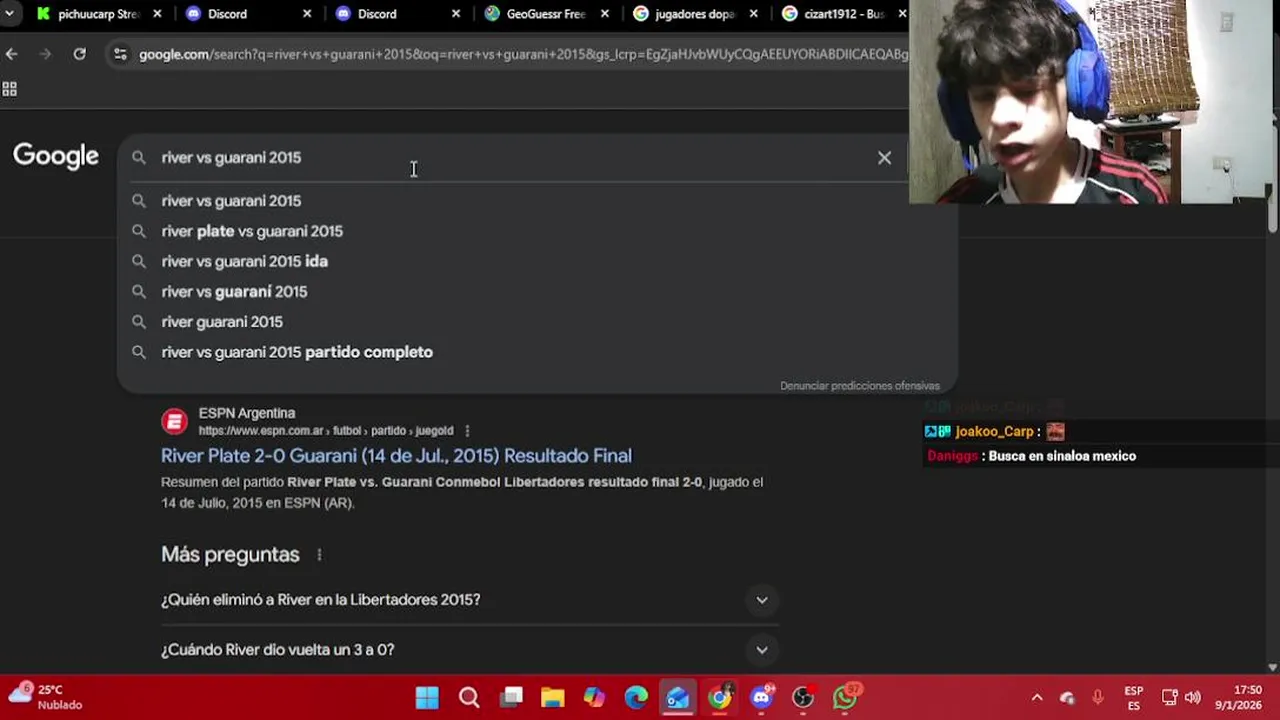Reload the Google search page

tap(79, 54)
